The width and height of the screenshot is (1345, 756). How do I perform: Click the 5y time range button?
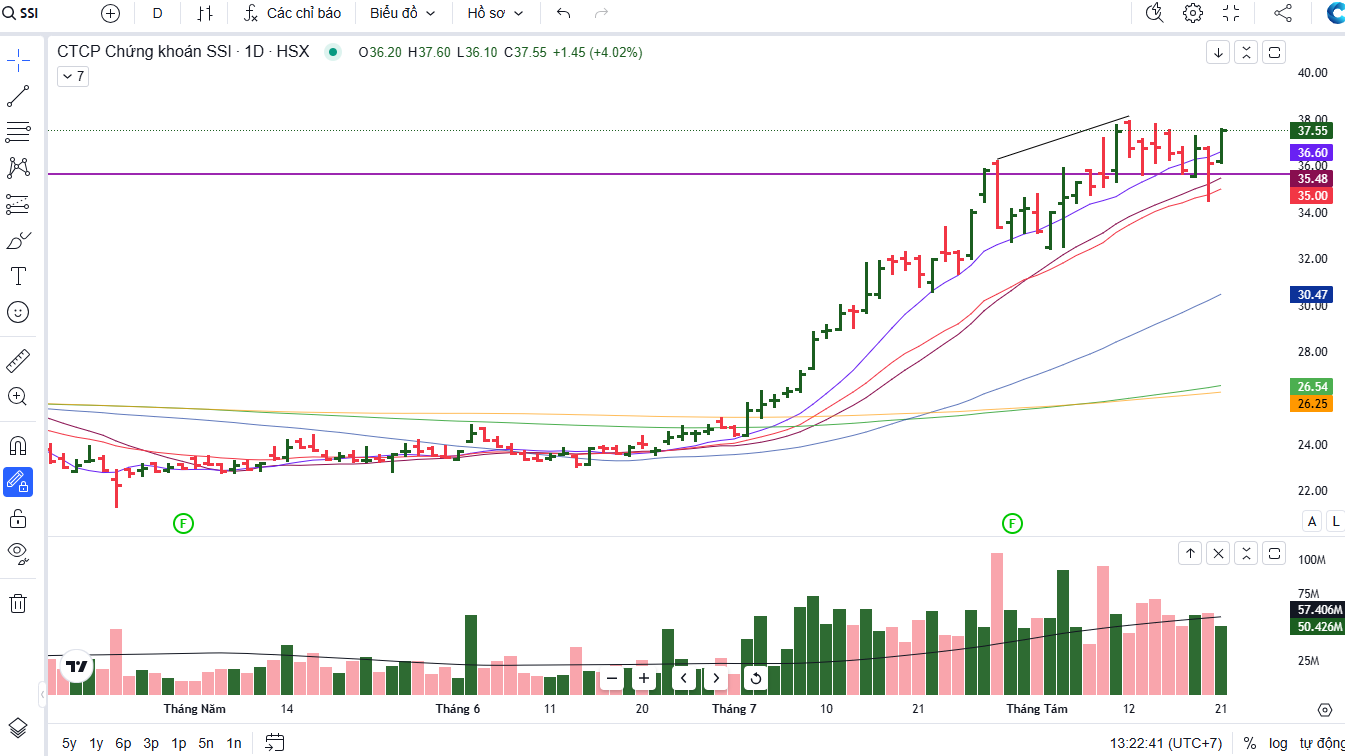69,743
